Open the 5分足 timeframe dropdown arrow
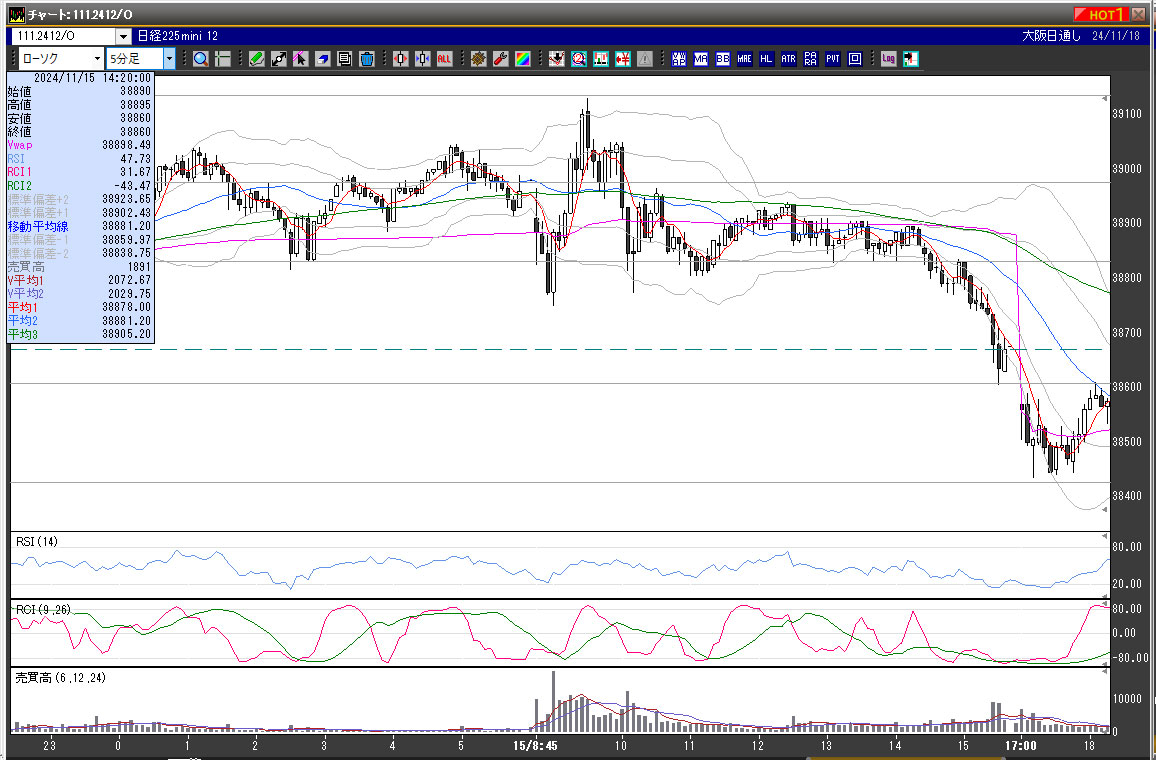Viewport: 1156px width, 760px height. click(169, 59)
